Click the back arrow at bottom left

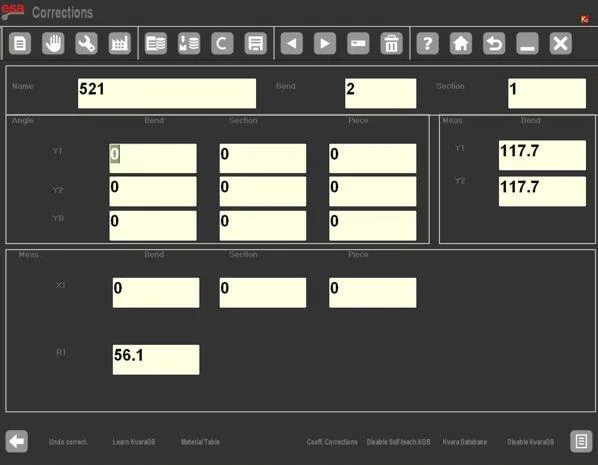[x=16, y=441]
